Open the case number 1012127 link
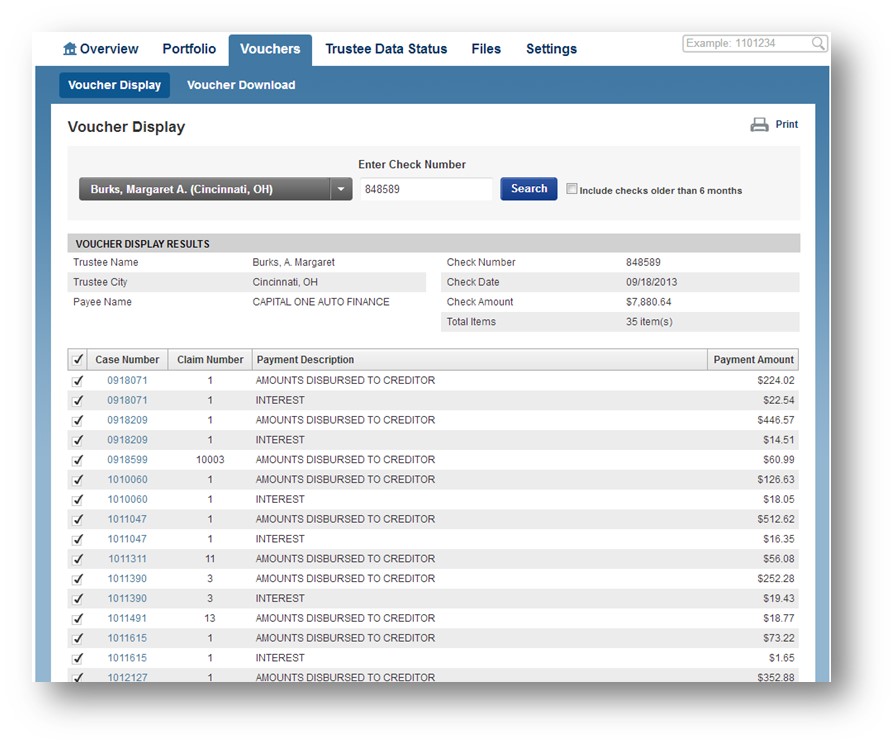Viewport: 896px width, 747px height. 127,677
